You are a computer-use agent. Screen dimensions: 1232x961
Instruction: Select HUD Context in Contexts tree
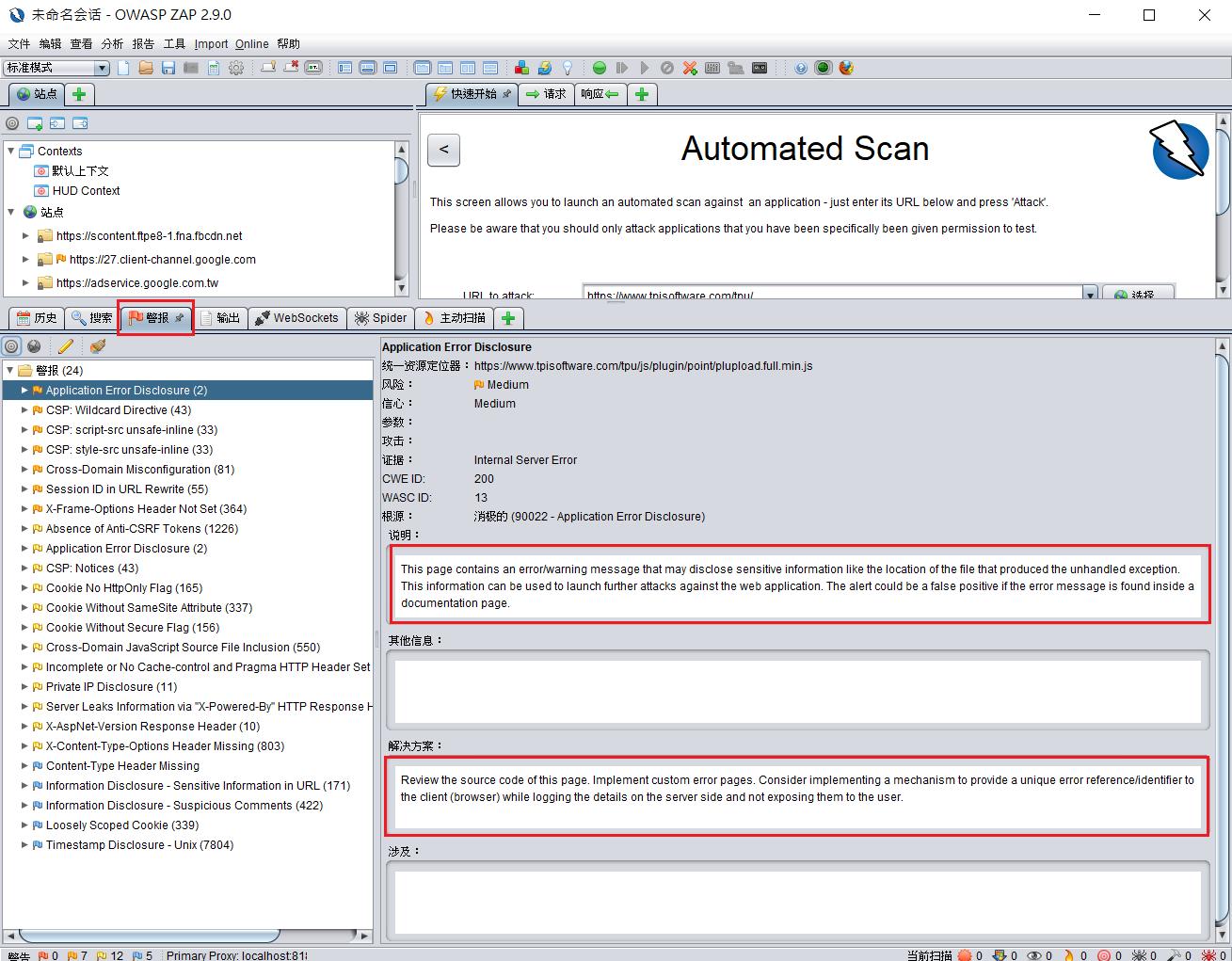coord(86,191)
